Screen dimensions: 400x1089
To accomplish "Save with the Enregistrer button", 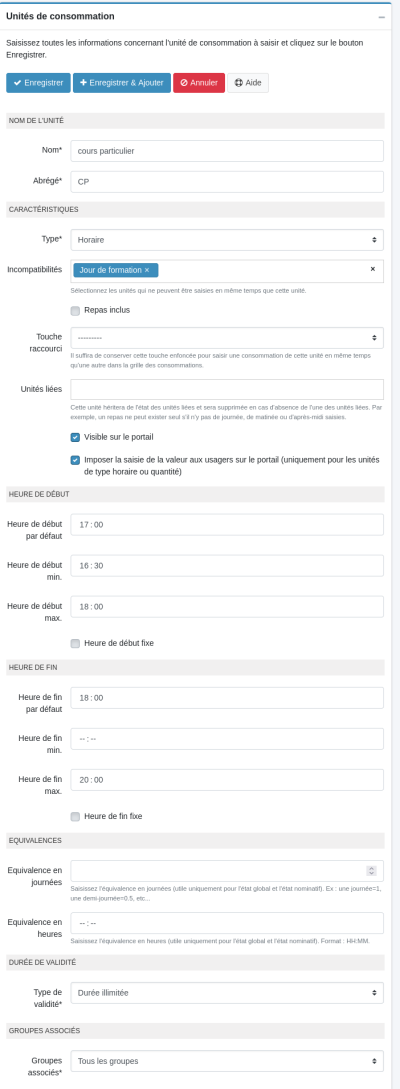I will click(x=38, y=83).
